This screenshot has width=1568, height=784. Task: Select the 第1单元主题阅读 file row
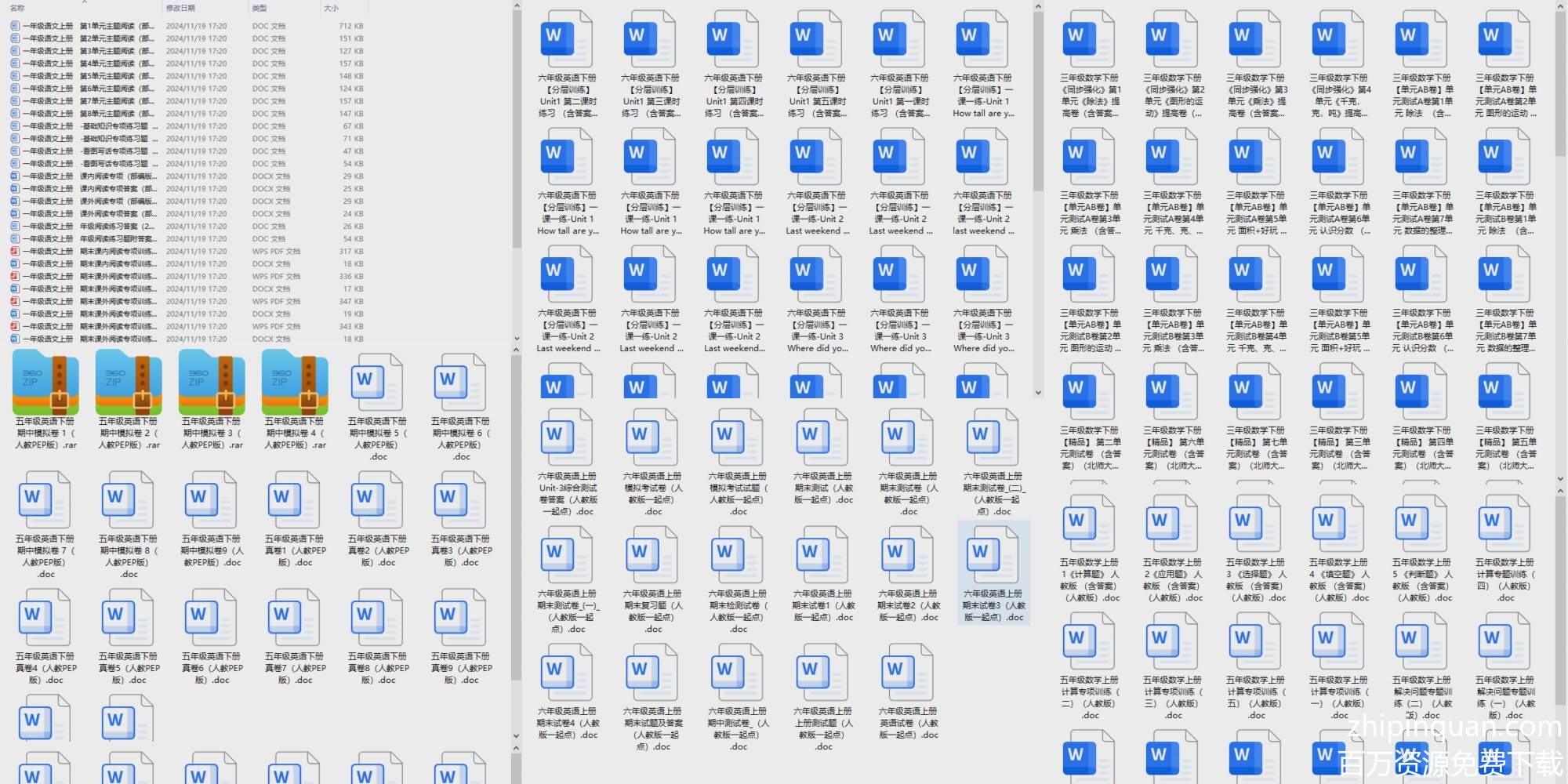point(187,26)
